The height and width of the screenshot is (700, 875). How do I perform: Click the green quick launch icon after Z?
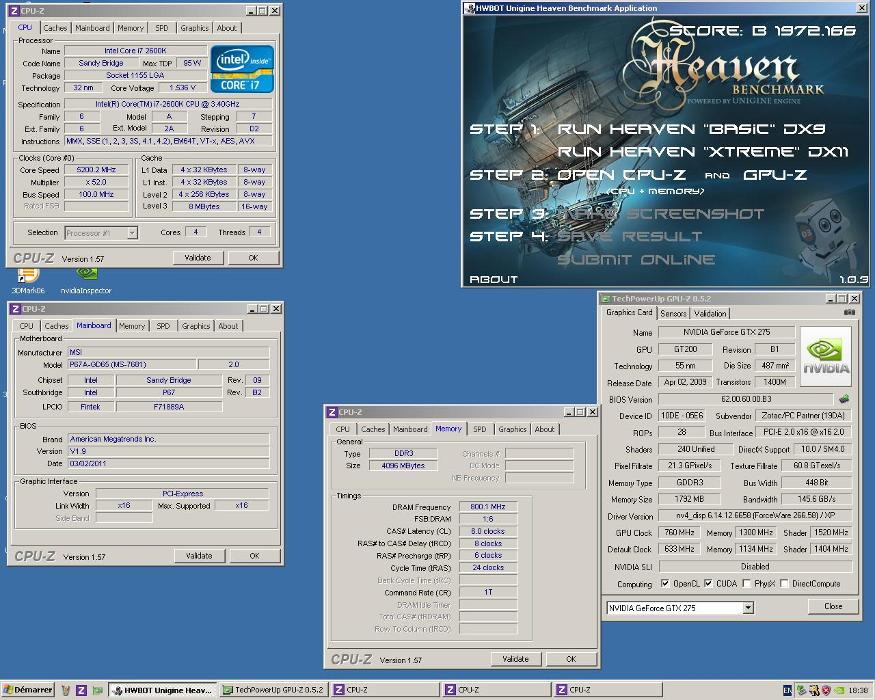click(98, 691)
